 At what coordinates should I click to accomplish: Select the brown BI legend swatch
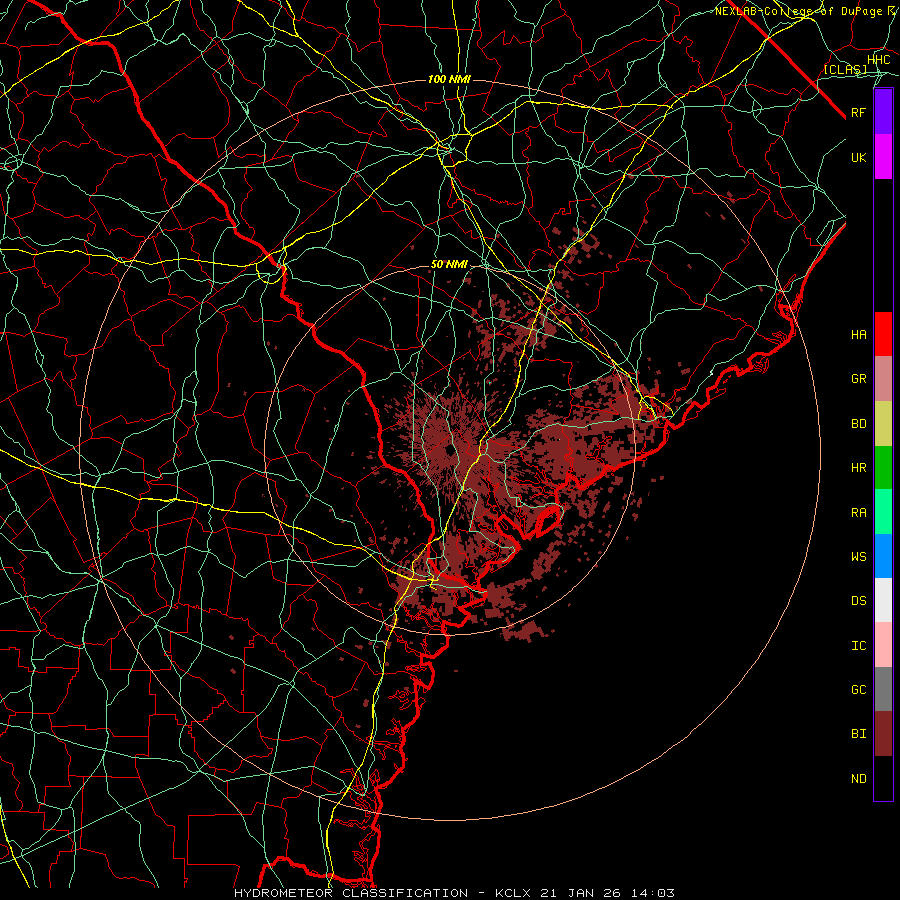[x=883, y=734]
